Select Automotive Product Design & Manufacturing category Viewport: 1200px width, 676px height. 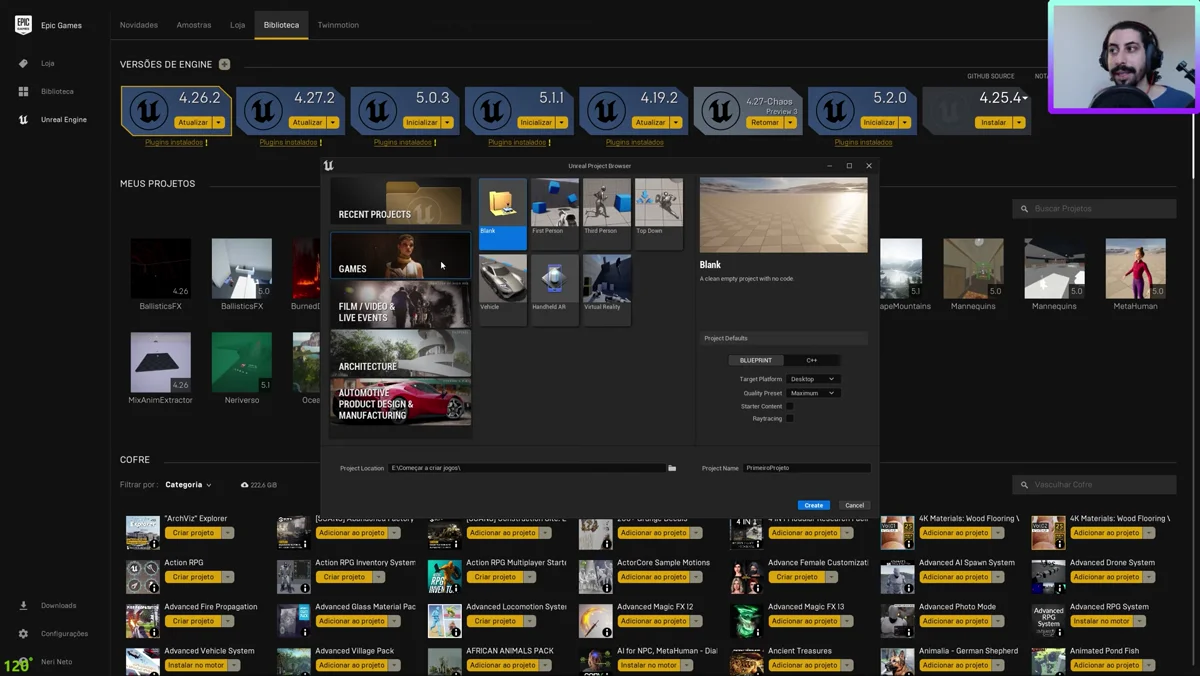point(400,402)
